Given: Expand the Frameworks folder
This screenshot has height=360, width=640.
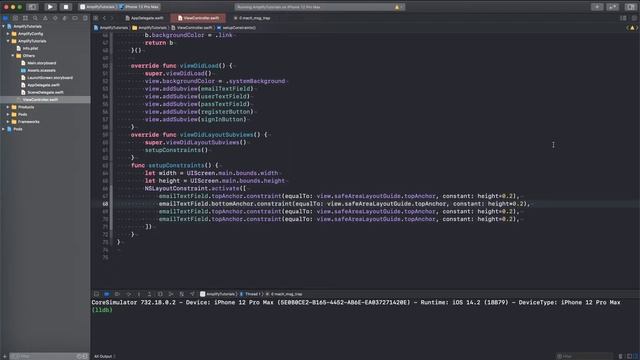Looking at the screenshot, I should pyautogui.click(x=8, y=122).
